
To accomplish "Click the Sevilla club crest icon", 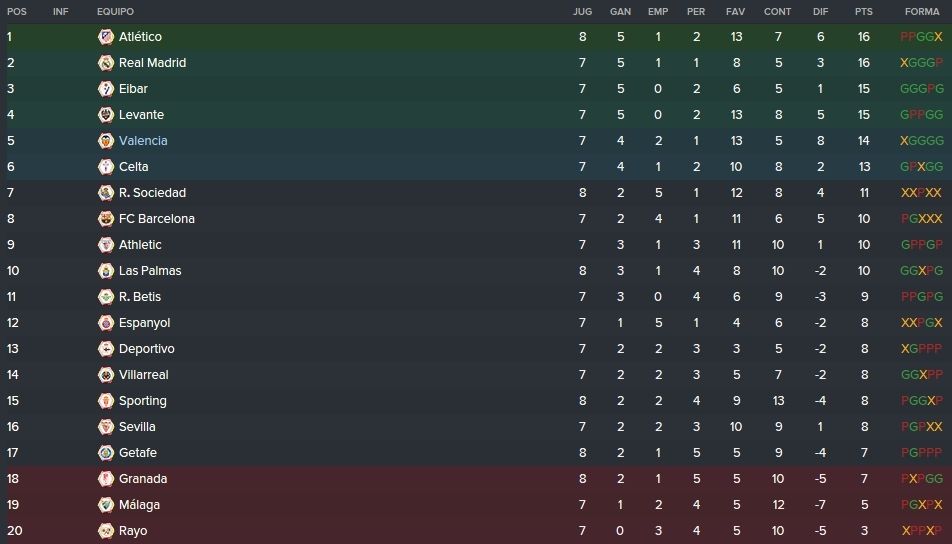I will point(106,427).
